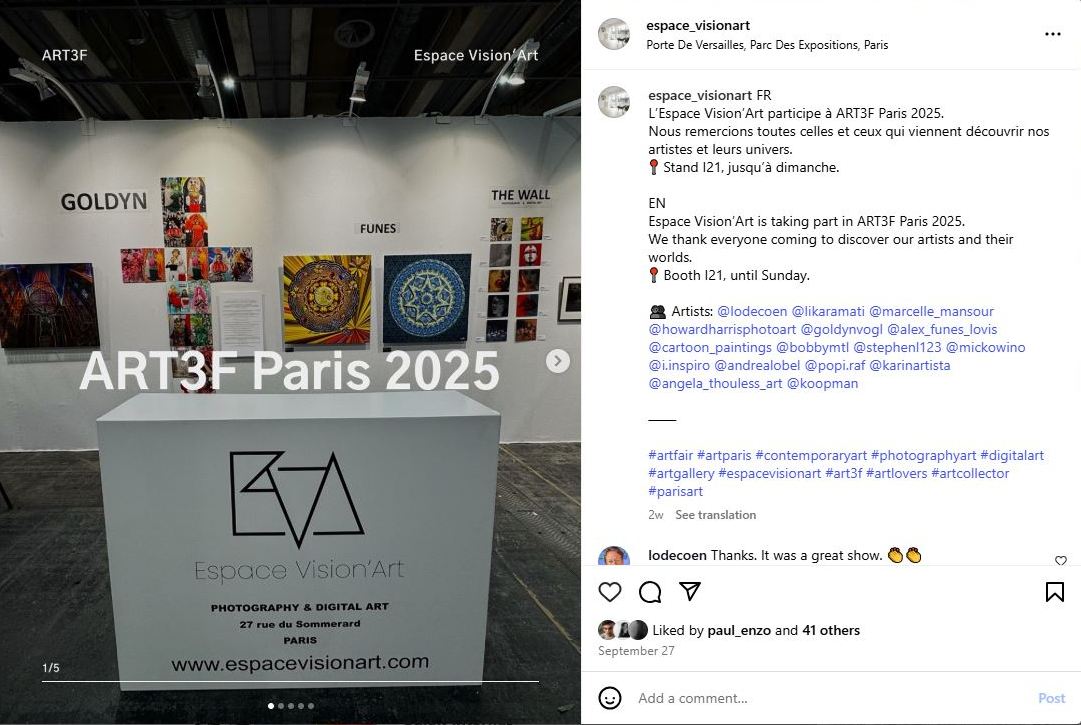Open the #contemporaryart hashtag
Image resolution: width=1081 pixels, height=725 pixels.
point(811,456)
